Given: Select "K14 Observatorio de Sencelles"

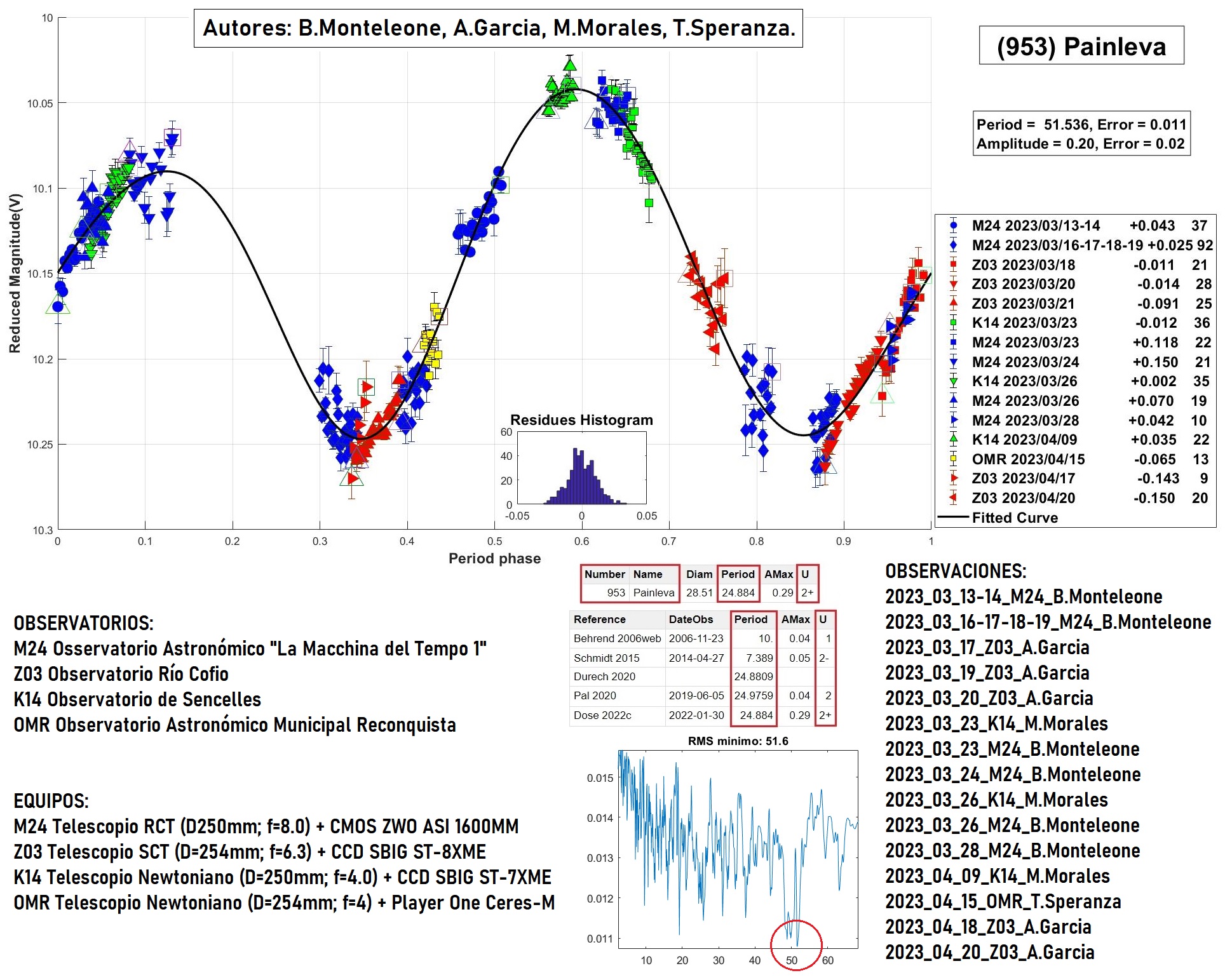Looking at the screenshot, I should click(137, 699).
